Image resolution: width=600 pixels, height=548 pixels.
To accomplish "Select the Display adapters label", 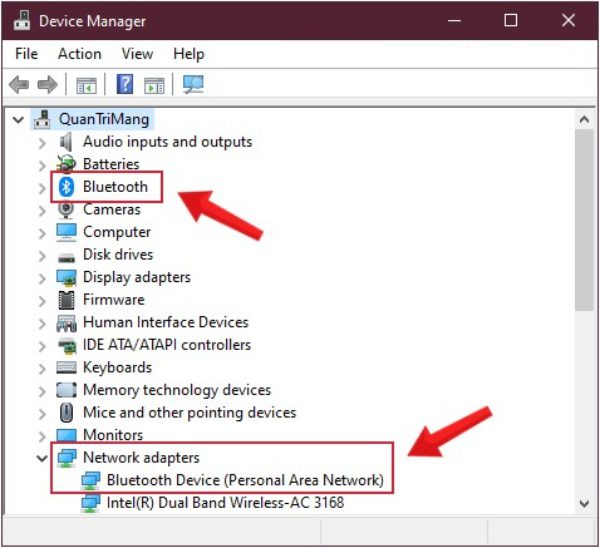I will coord(137,277).
